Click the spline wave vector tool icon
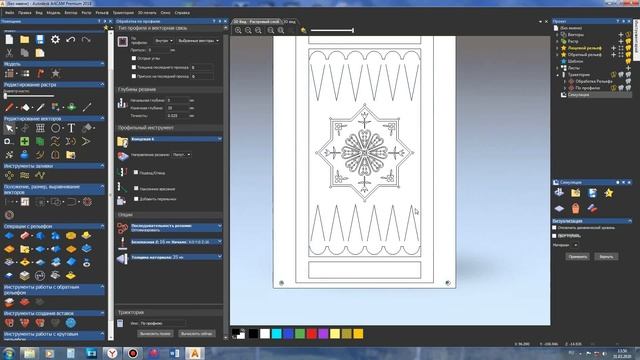The height and width of the screenshot is (360, 640). pyautogui.click(x=55, y=142)
